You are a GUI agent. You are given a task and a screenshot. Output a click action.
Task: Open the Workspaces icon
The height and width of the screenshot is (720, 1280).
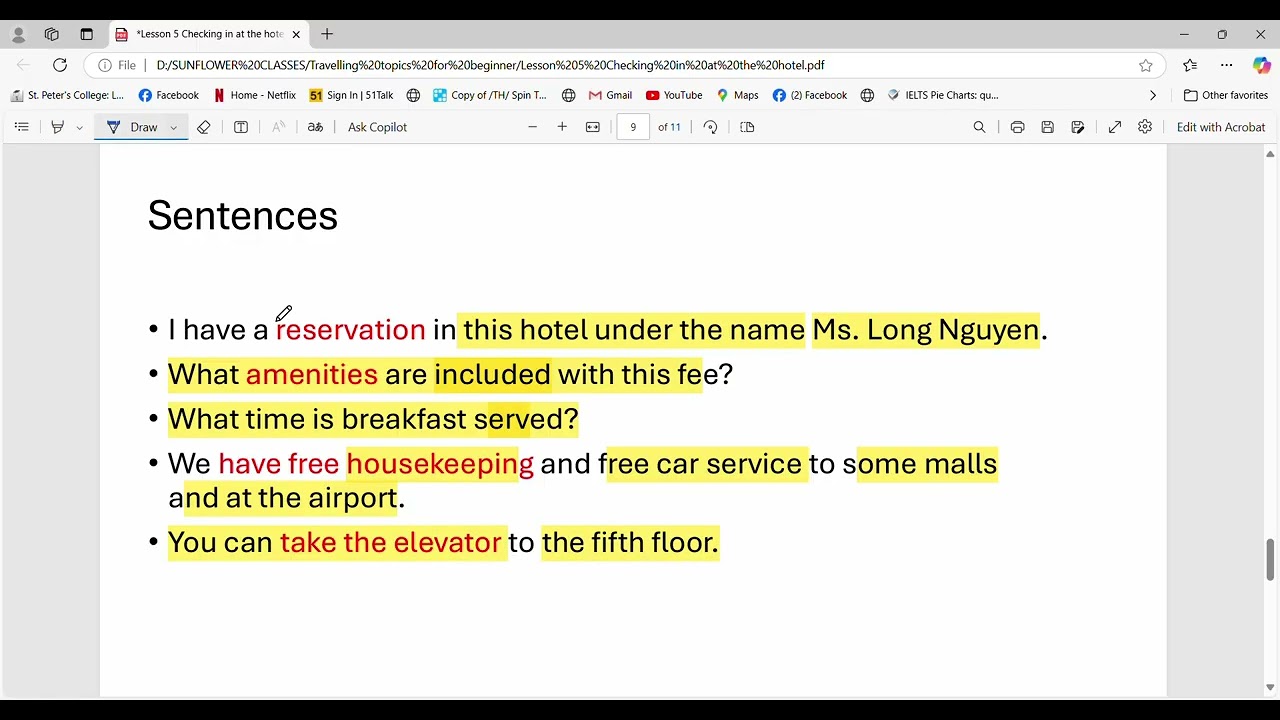tap(52, 34)
